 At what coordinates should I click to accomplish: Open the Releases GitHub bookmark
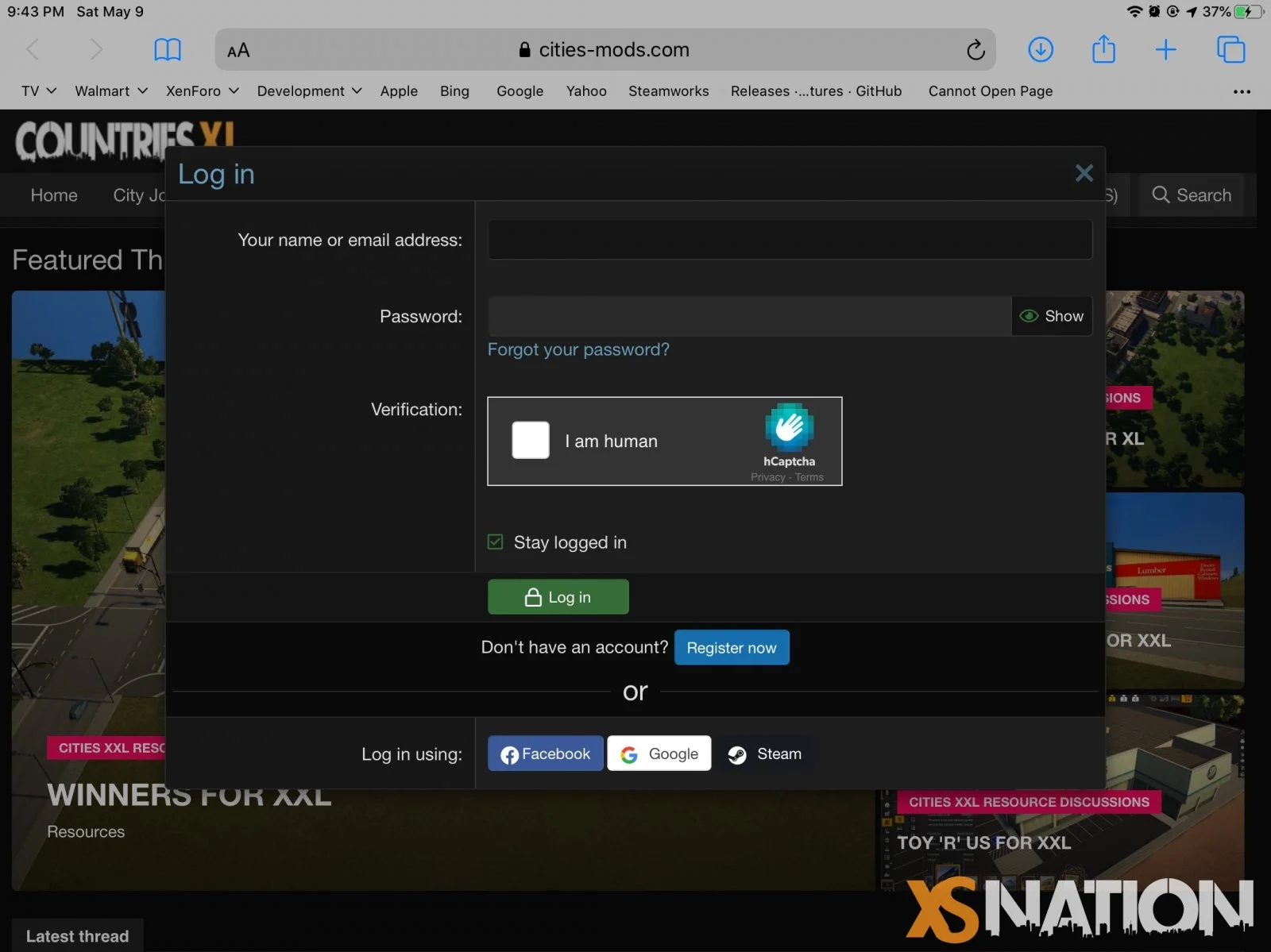coord(816,91)
